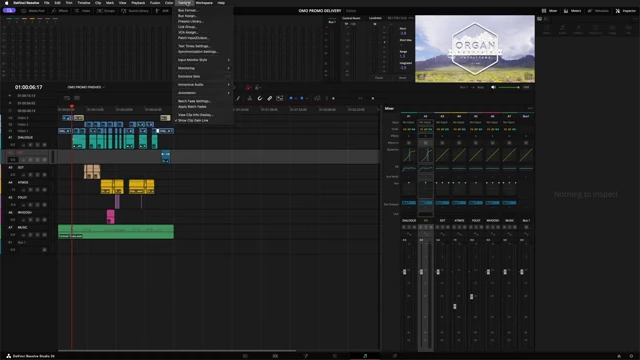The height and width of the screenshot is (360, 640).
Task: Toggle the Meters panel button
Action: click(572, 11)
